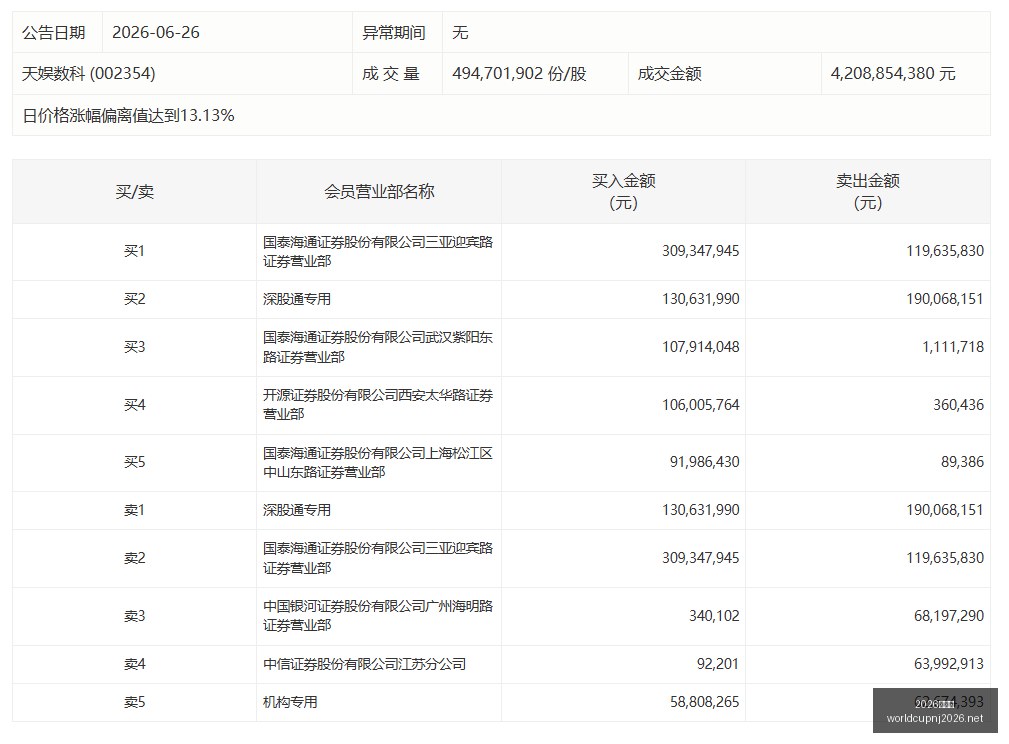Select sell amount 63,992,913

949,664
